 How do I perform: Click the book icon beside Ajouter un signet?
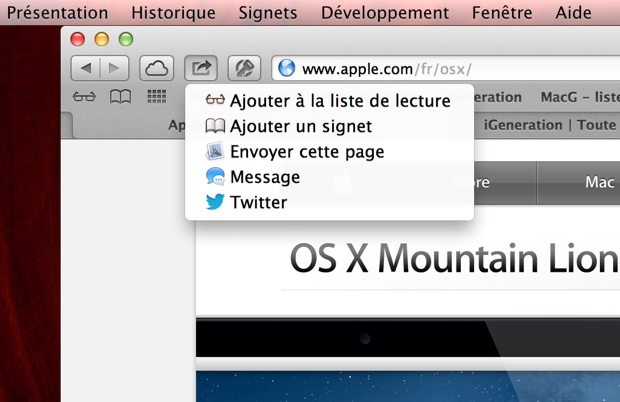pyautogui.click(x=215, y=126)
